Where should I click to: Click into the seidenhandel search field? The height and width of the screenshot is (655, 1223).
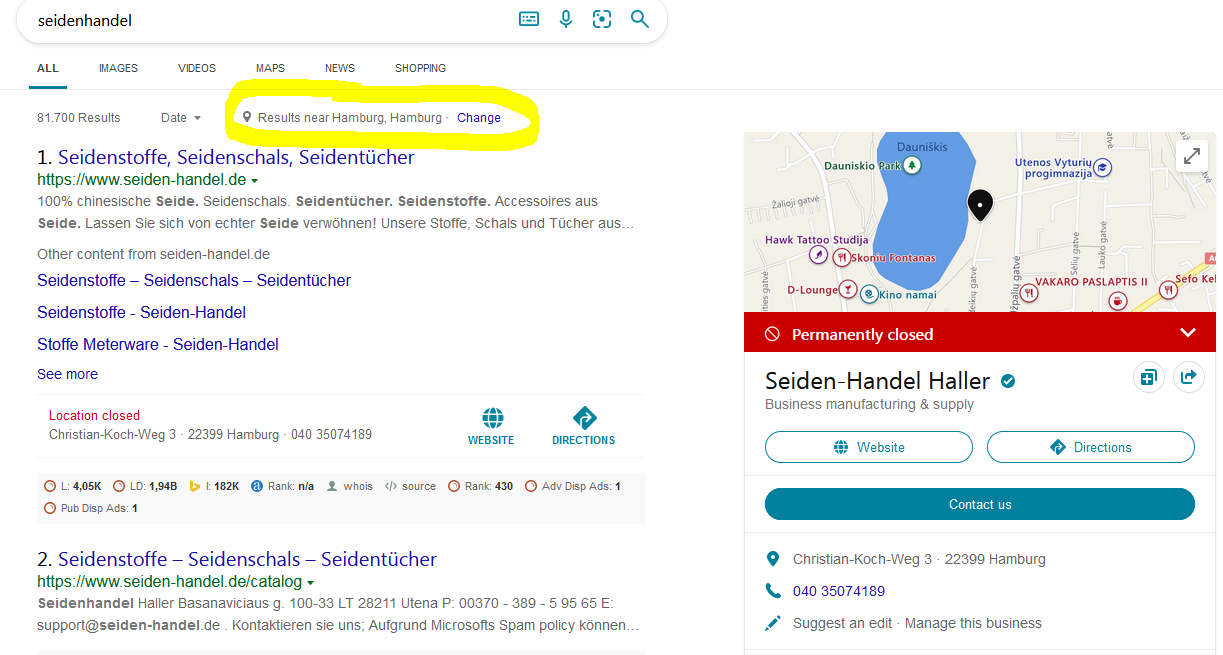(260, 20)
